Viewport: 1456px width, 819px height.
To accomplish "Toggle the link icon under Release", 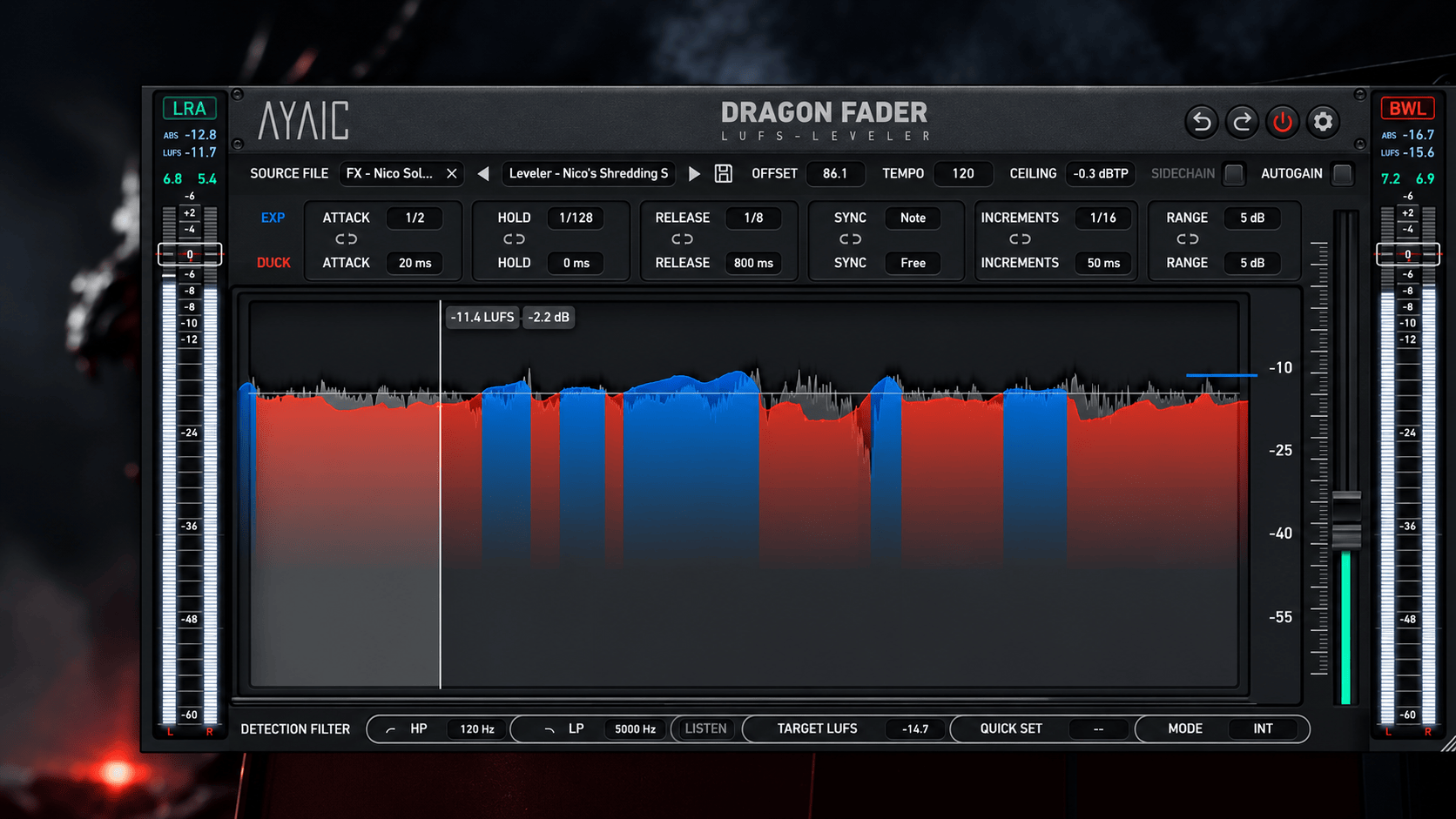I will point(682,238).
